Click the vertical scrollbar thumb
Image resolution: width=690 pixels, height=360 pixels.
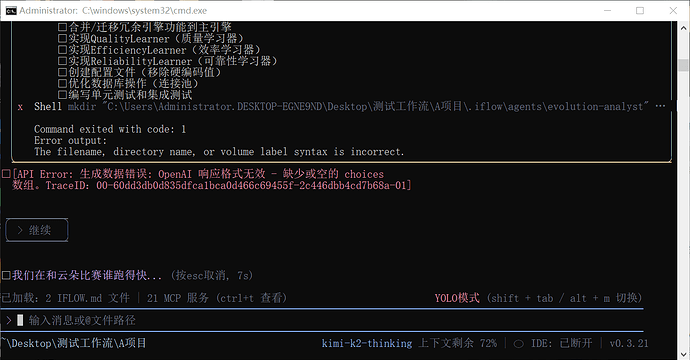click(683, 65)
